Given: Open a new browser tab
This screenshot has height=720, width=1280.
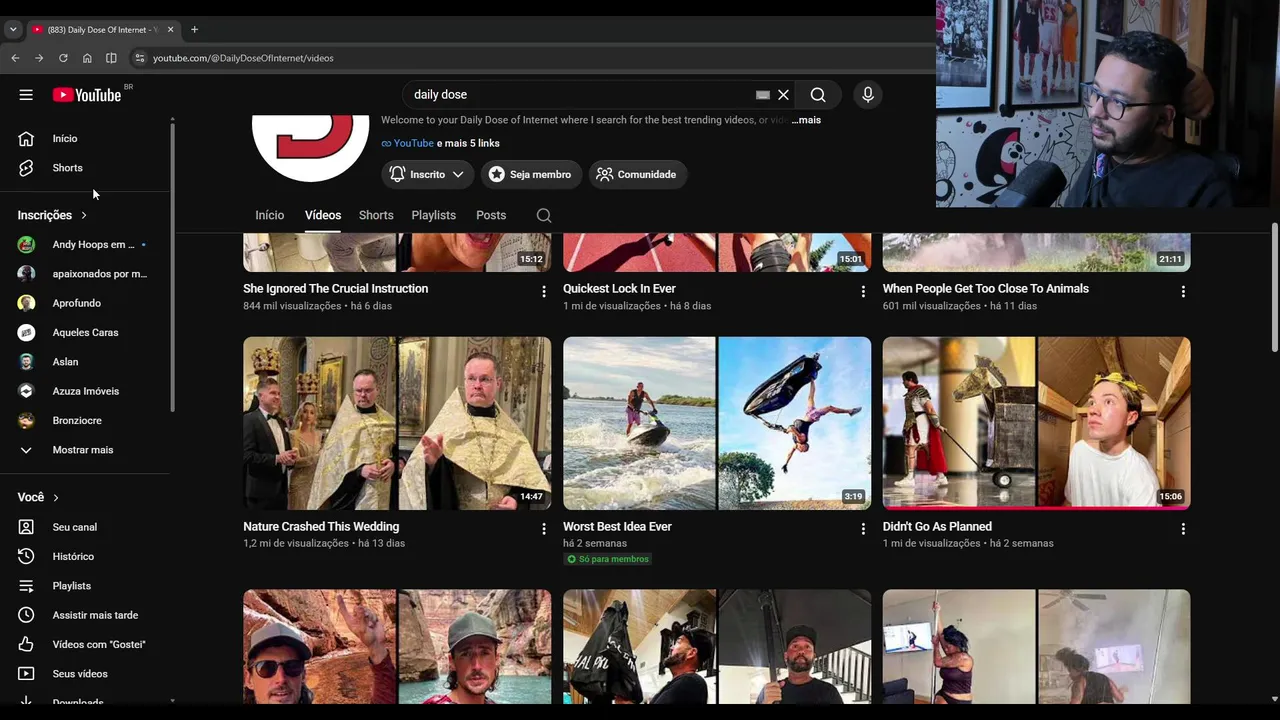Looking at the screenshot, I should coord(194,30).
